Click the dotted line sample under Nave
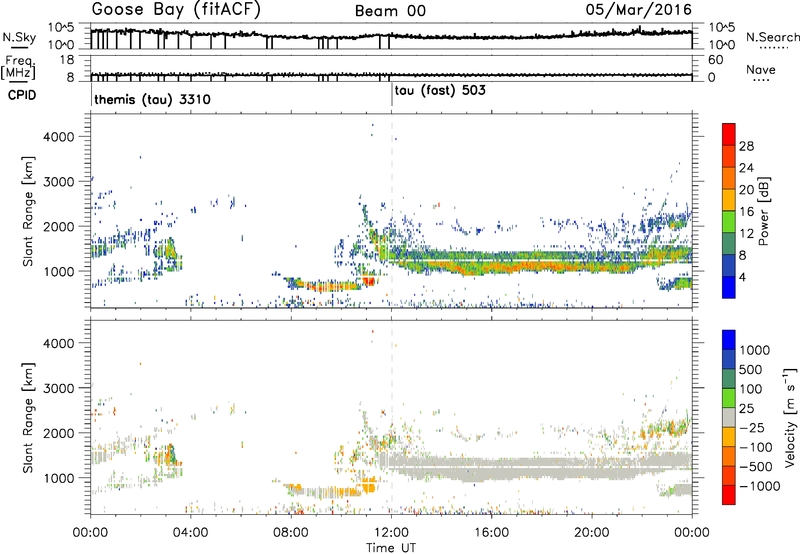The width and height of the screenshot is (800, 554). [761, 81]
